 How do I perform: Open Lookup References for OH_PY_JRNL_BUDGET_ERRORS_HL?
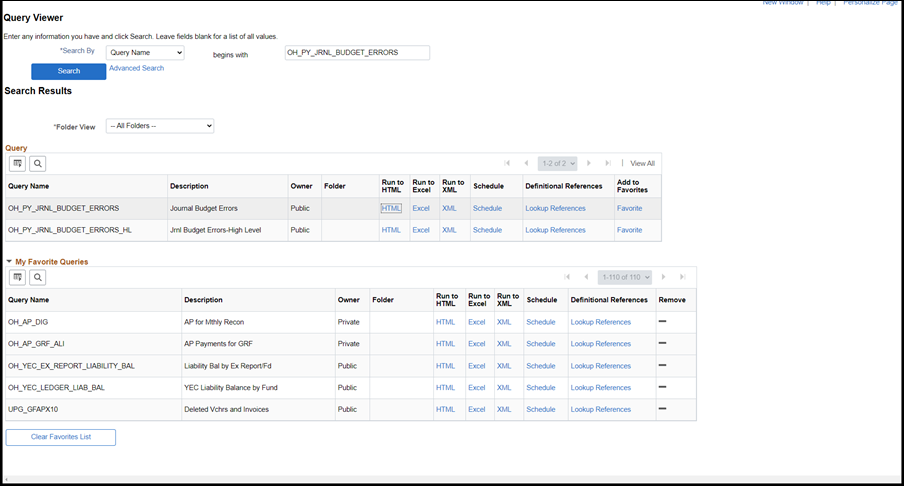555,230
